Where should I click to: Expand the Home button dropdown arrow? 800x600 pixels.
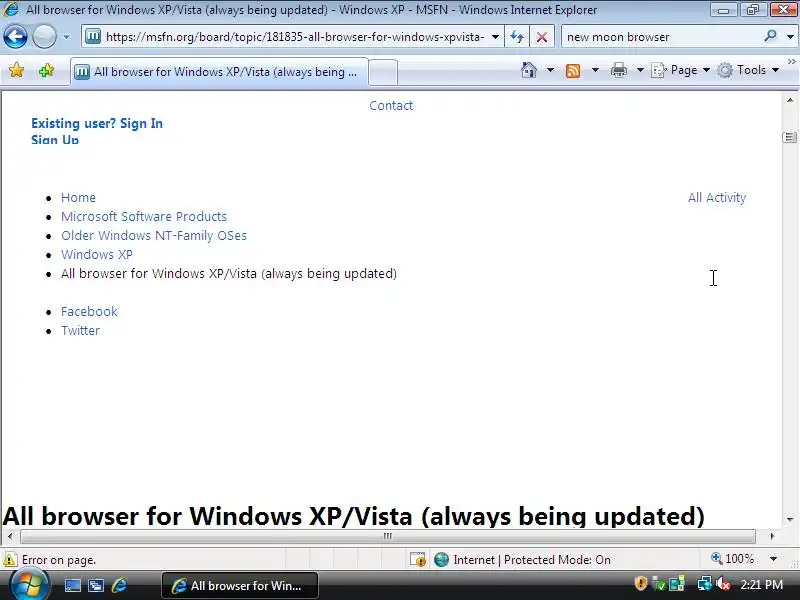click(x=550, y=70)
